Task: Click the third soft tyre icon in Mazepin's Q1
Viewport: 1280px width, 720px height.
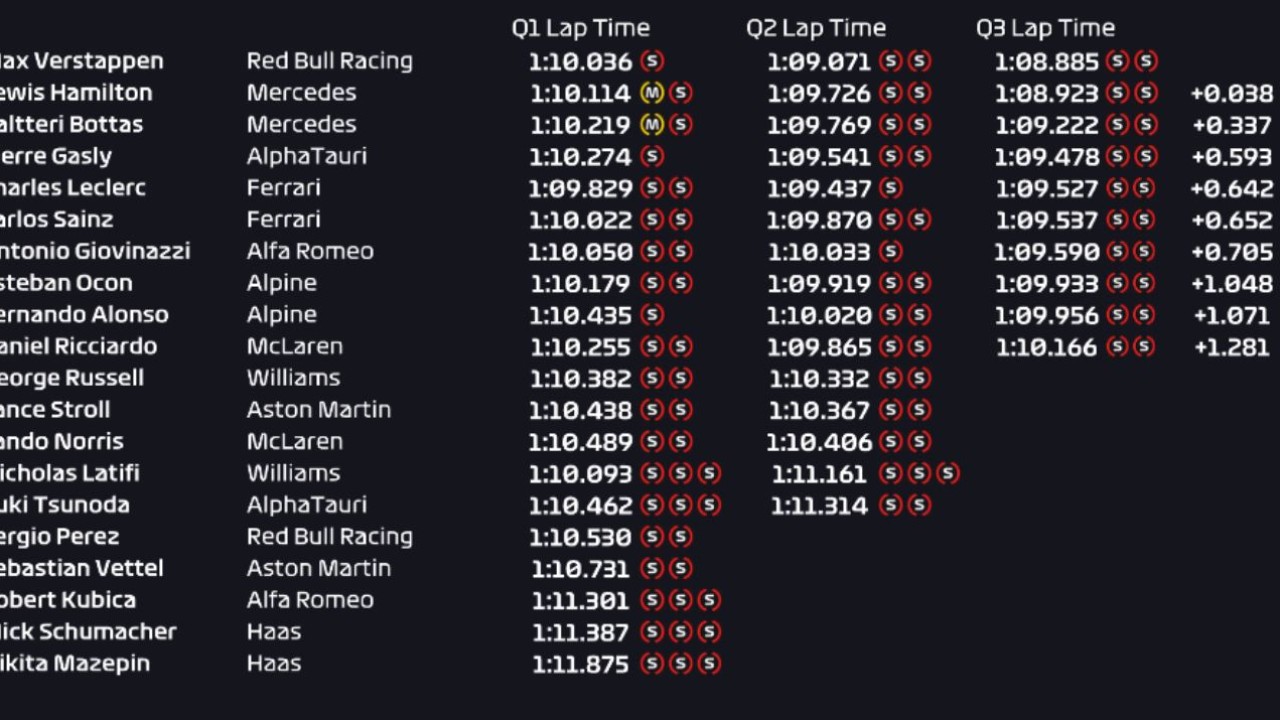Action: pyautogui.click(x=709, y=664)
